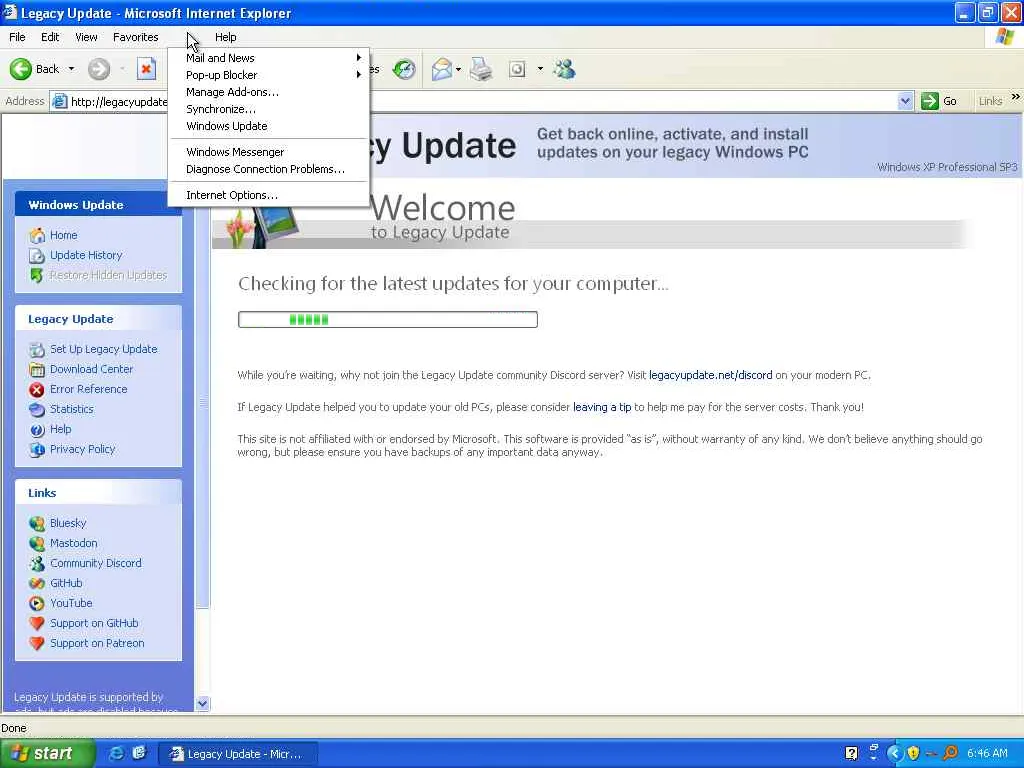The image size is (1024, 768).
Task: Click the Stop page loading icon
Action: point(146,69)
